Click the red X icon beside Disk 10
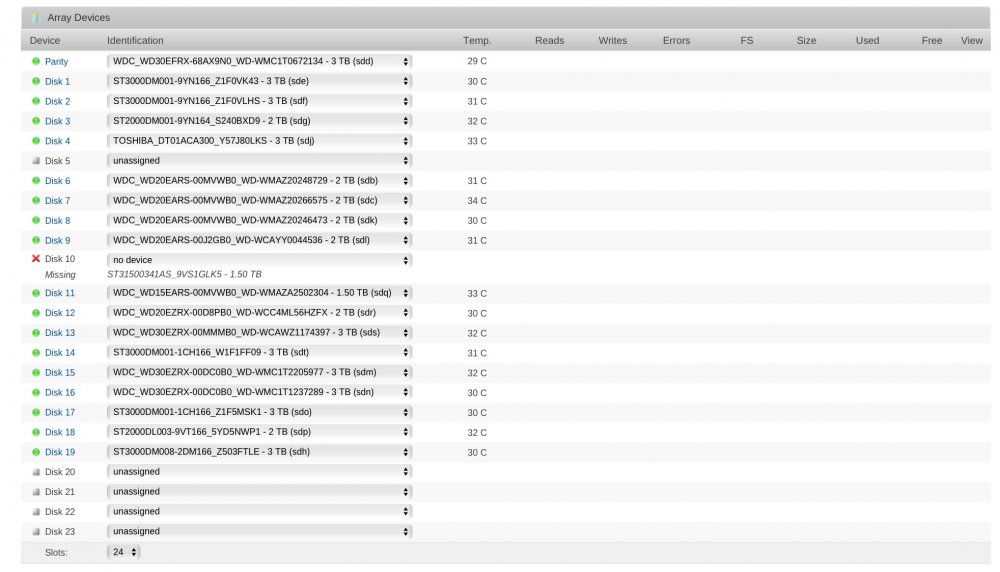 point(36,258)
